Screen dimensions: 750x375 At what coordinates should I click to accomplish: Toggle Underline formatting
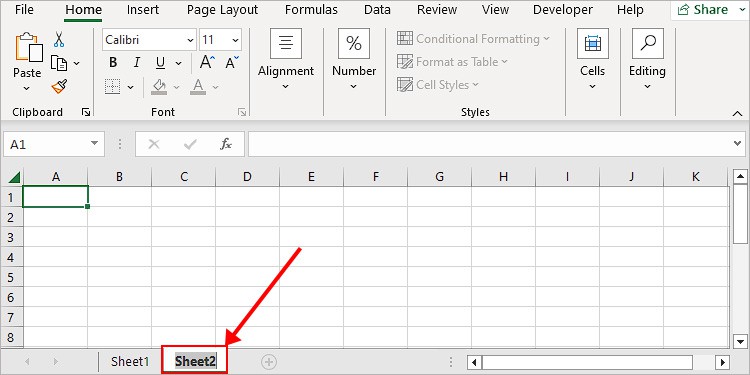(160, 63)
